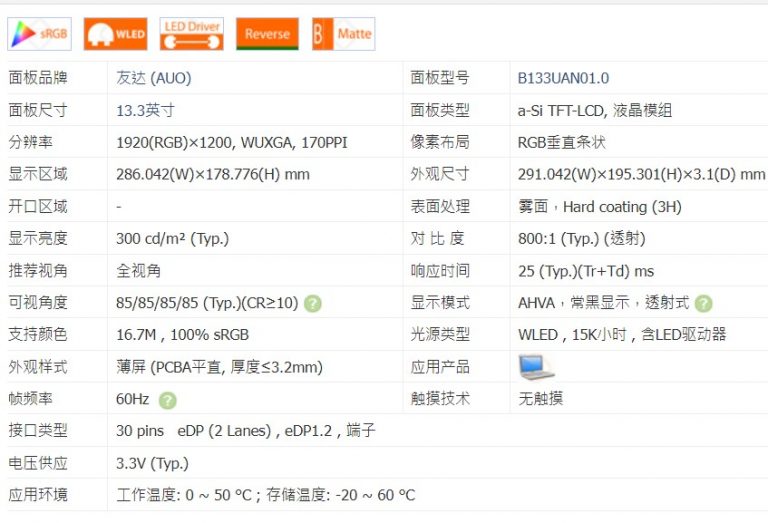Click the LED Driver badge
Screen dimensions: 768x523
192,34
